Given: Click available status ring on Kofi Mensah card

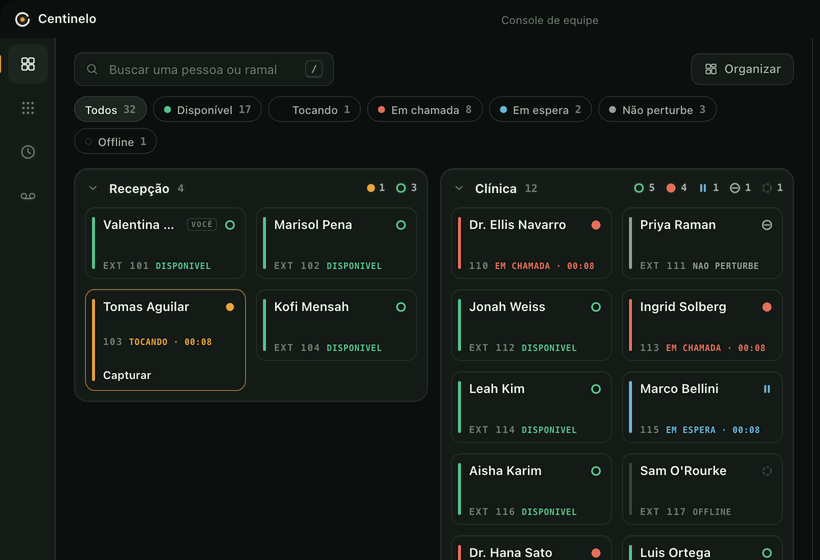Looking at the screenshot, I should [x=401, y=307].
